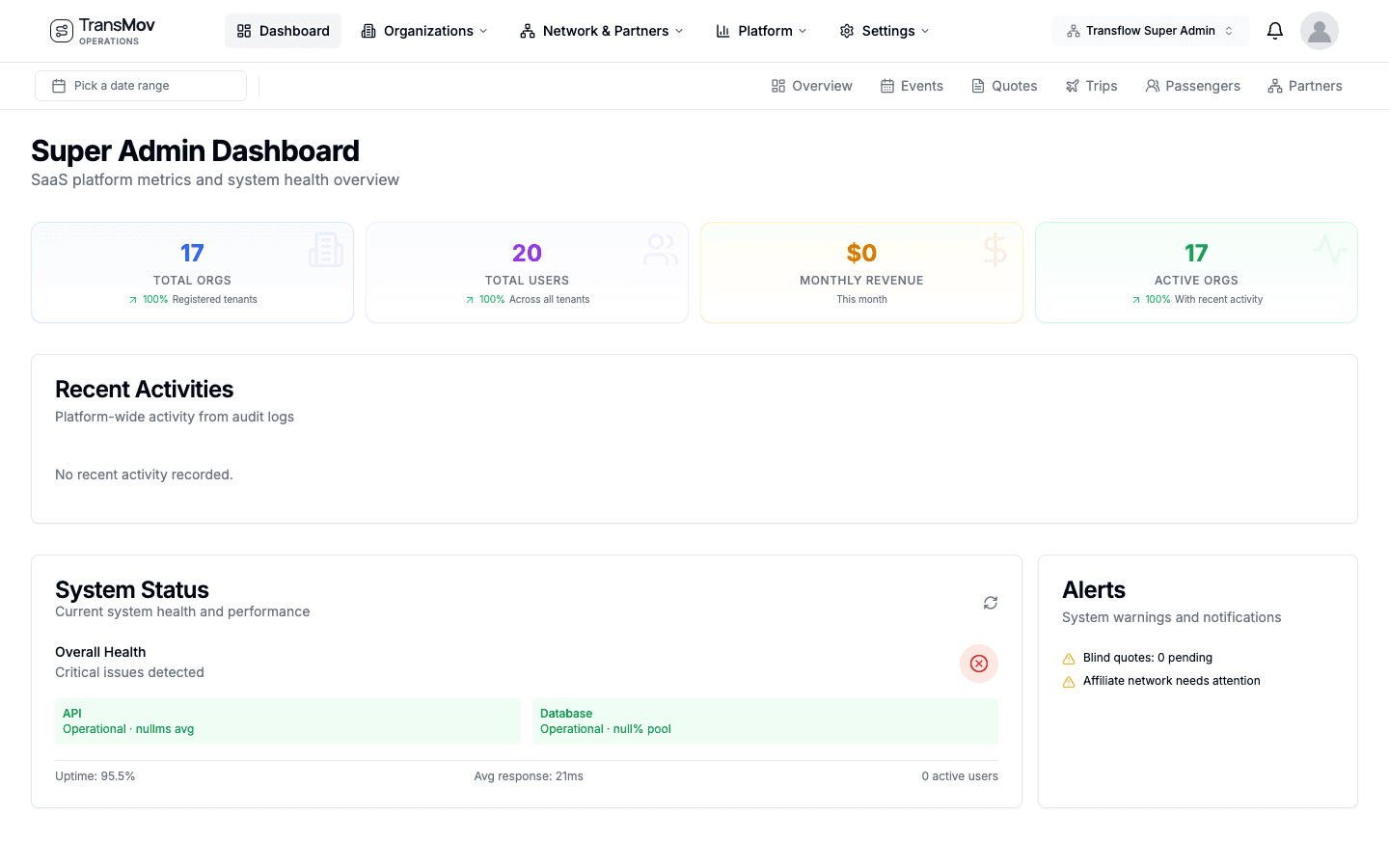The image size is (1389, 868).
Task: Switch to the Trips tab
Action: tap(1091, 86)
